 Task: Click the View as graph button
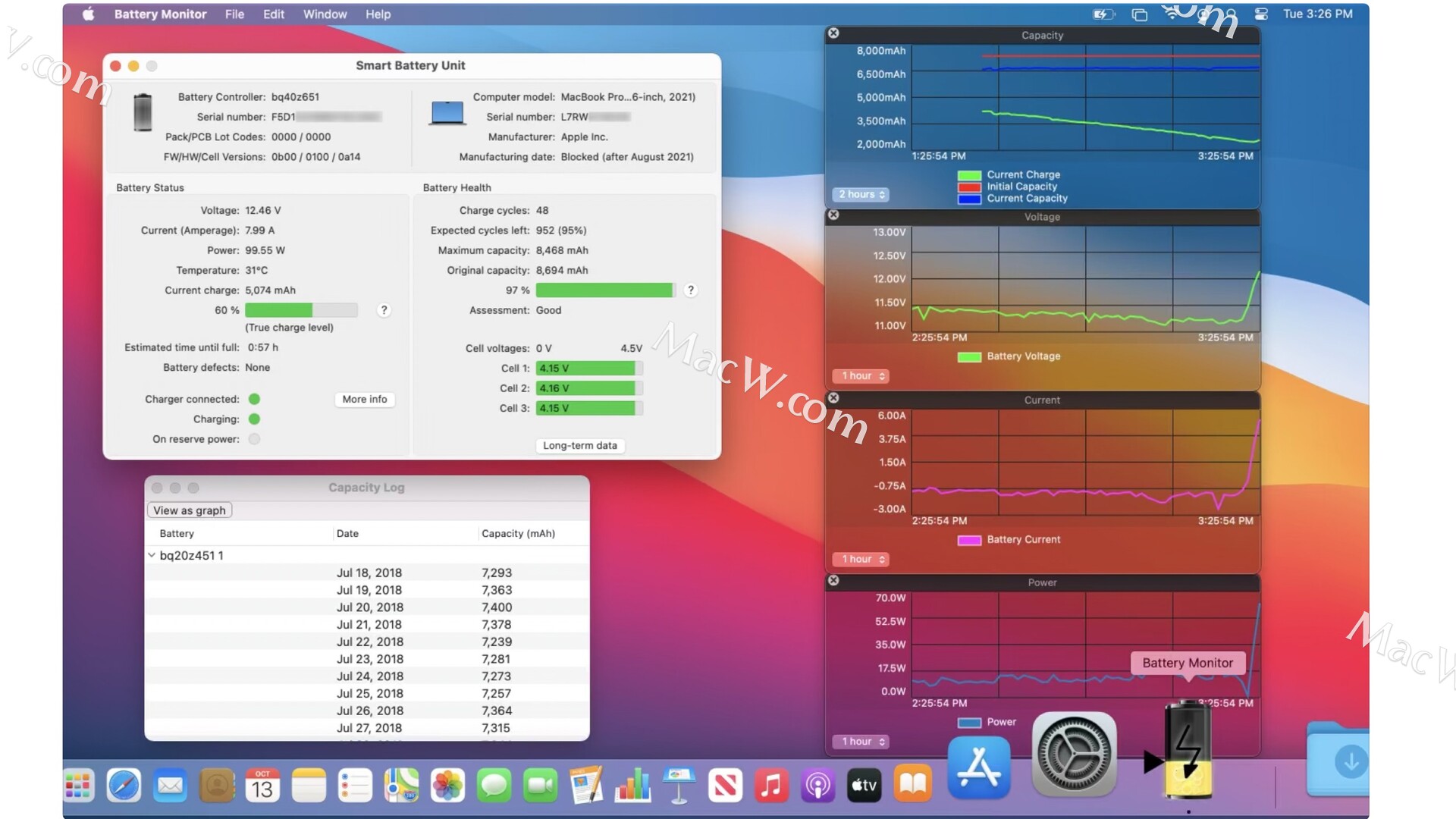[x=190, y=510]
